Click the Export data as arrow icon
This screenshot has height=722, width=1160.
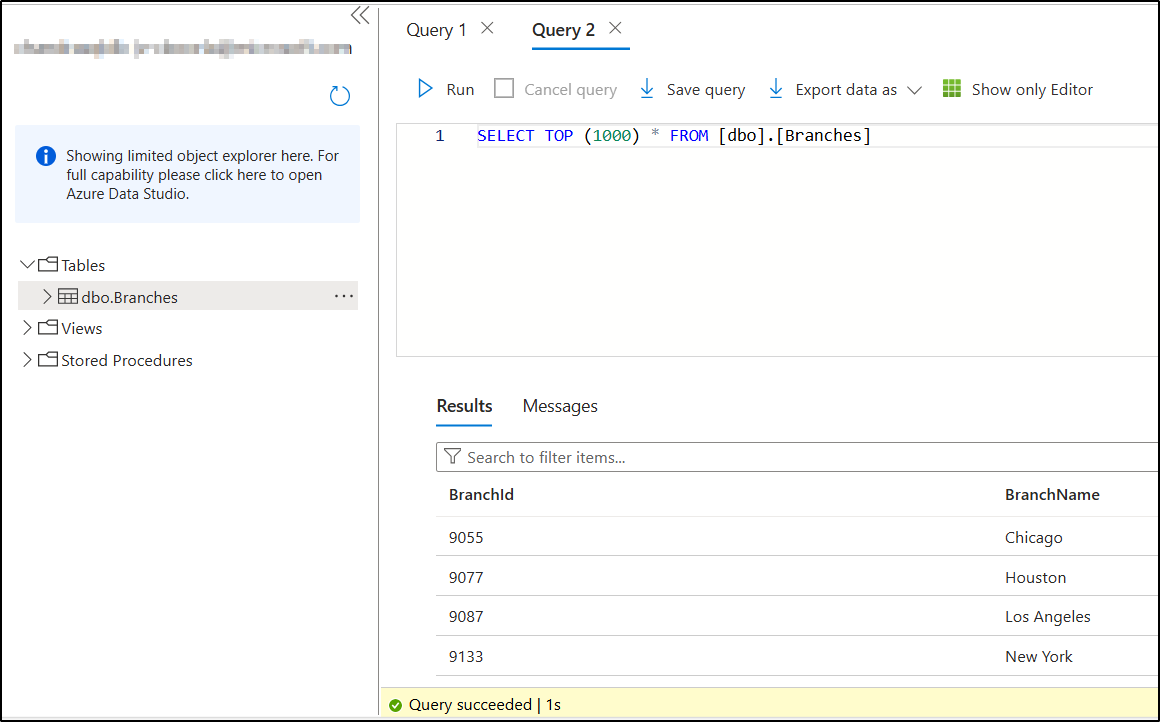pos(775,89)
